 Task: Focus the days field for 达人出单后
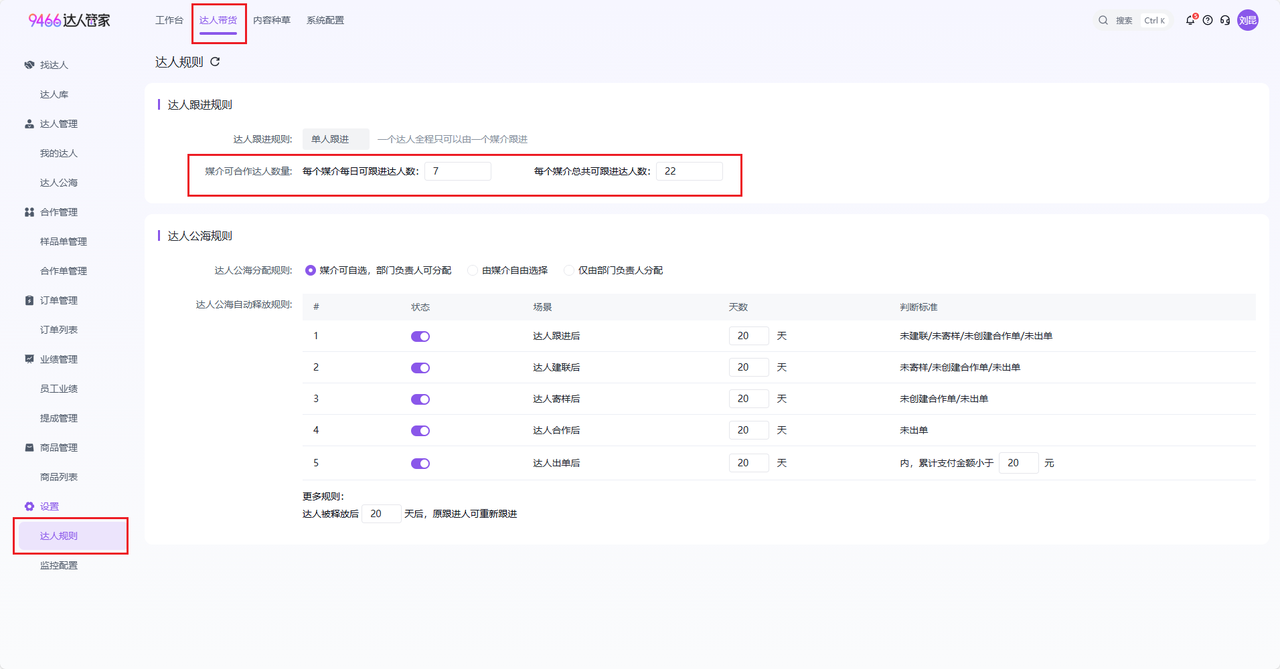(749, 463)
